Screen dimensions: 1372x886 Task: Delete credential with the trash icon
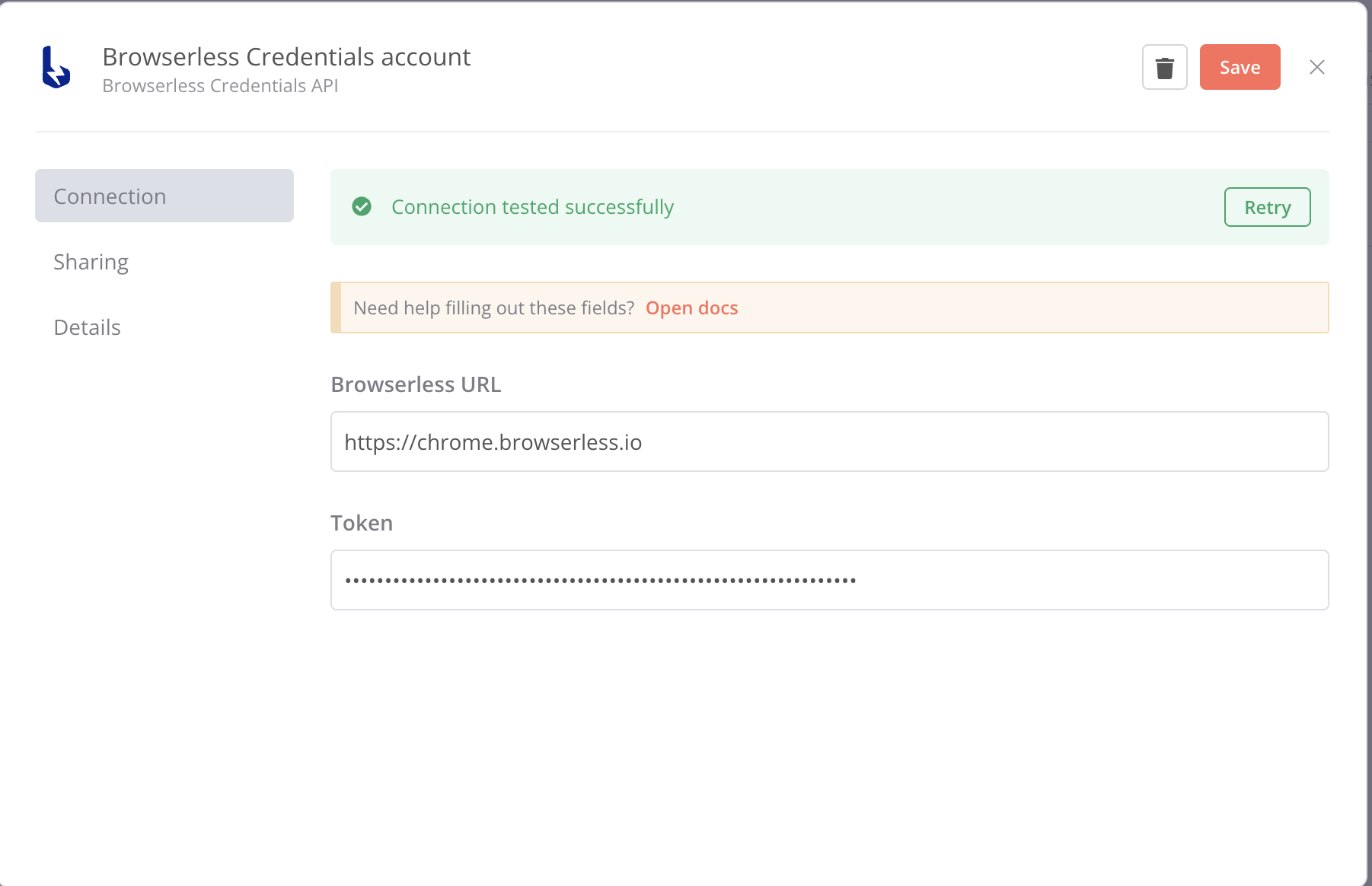(1164, 67)
